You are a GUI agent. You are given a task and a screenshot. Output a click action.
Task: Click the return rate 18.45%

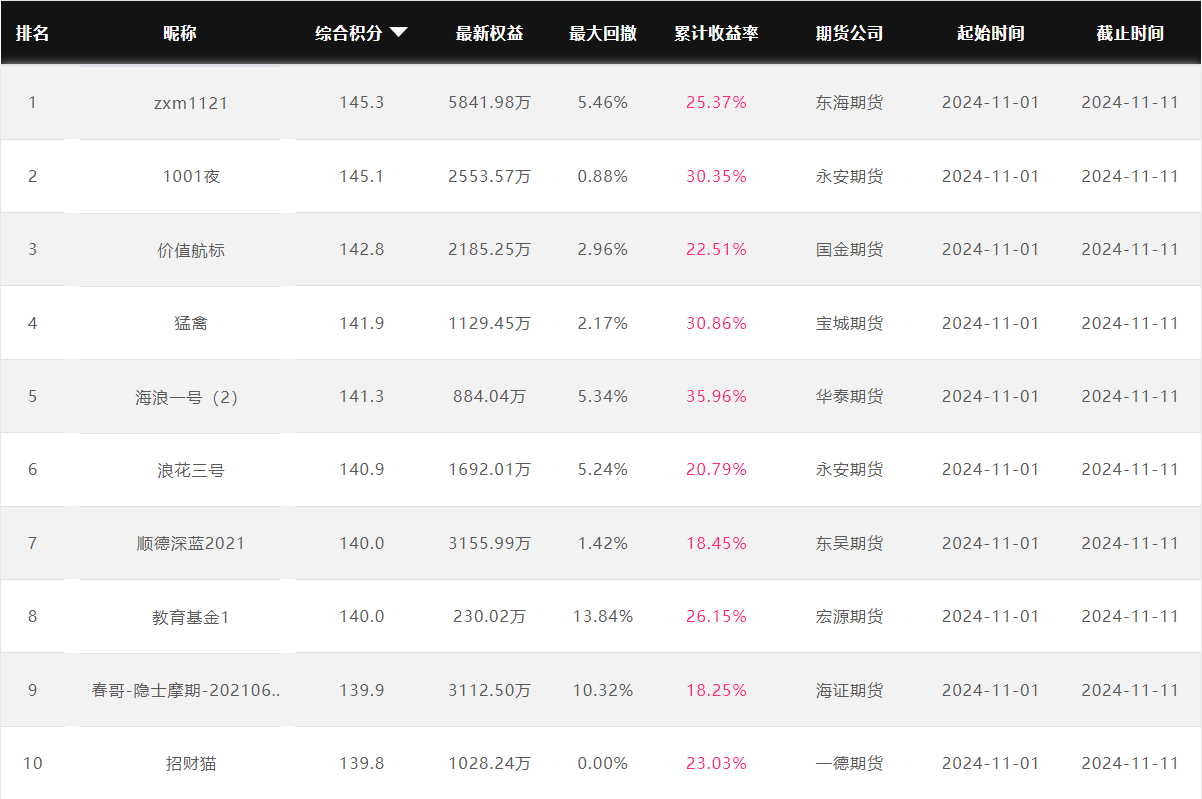tap(716, 543)
